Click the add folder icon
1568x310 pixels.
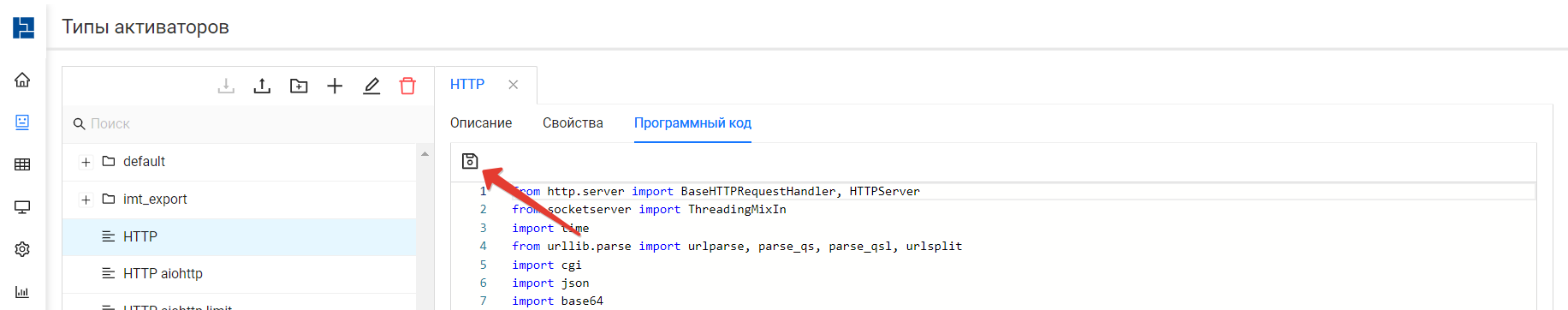(x=299, y=86)
